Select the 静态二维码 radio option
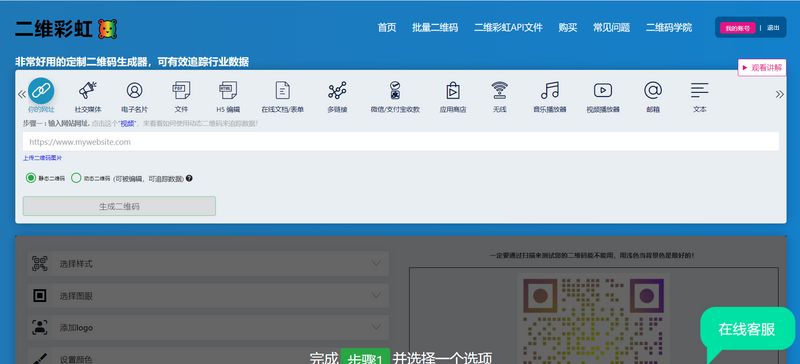 pos(31,178)
